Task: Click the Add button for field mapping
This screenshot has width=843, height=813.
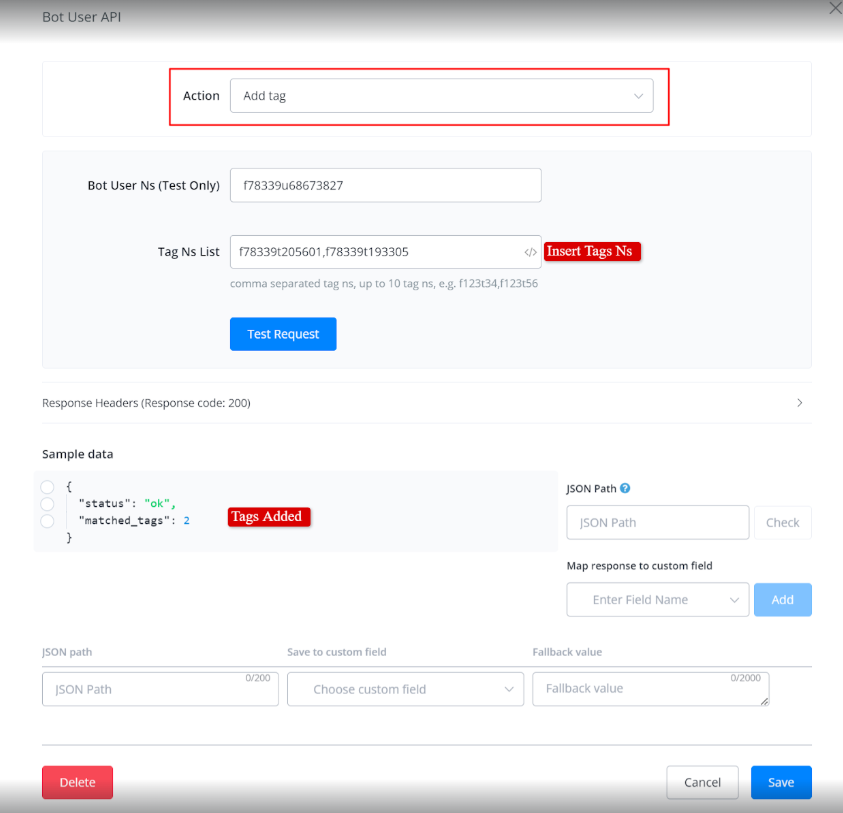Action: pos(782,600)
